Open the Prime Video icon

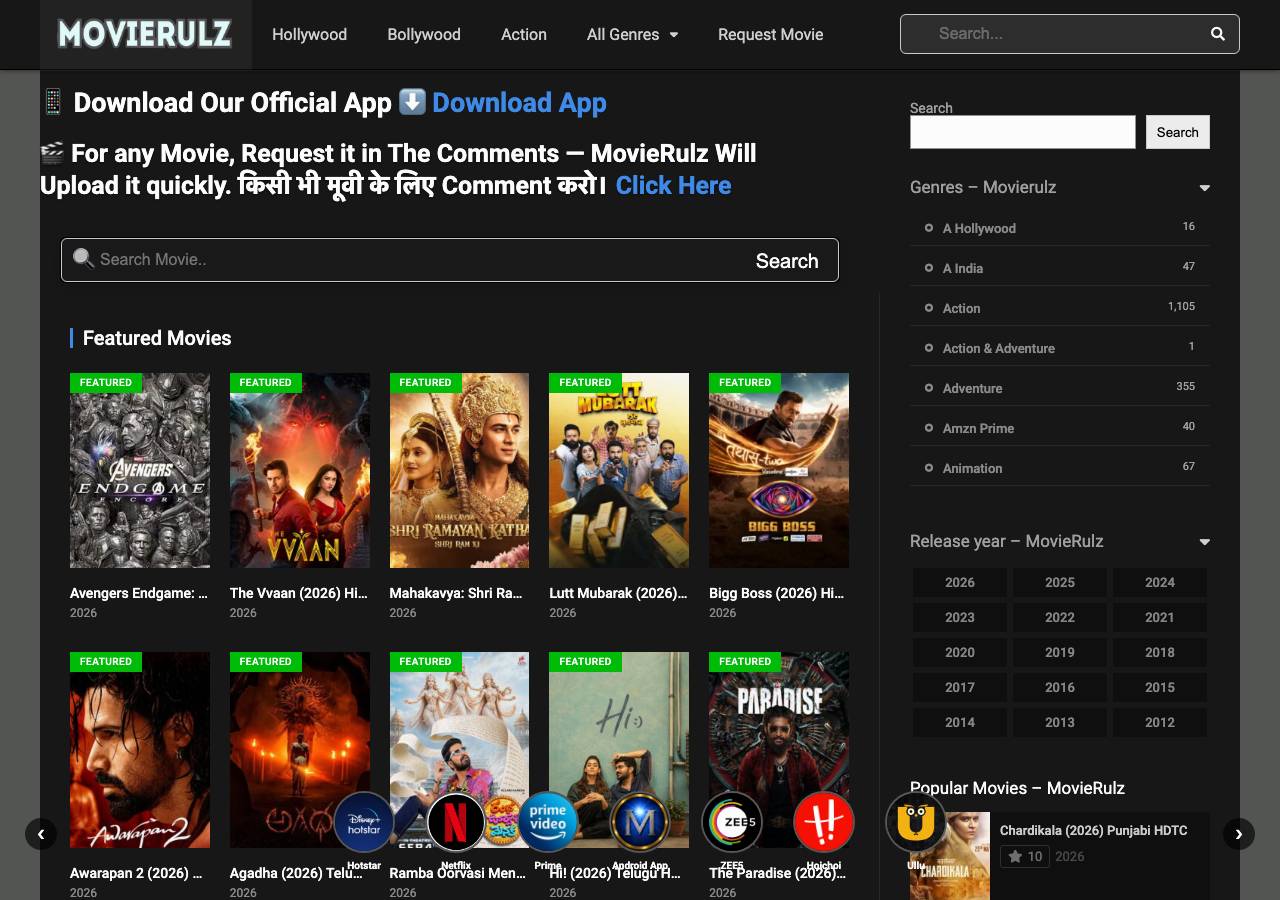[x=548, y=823]
